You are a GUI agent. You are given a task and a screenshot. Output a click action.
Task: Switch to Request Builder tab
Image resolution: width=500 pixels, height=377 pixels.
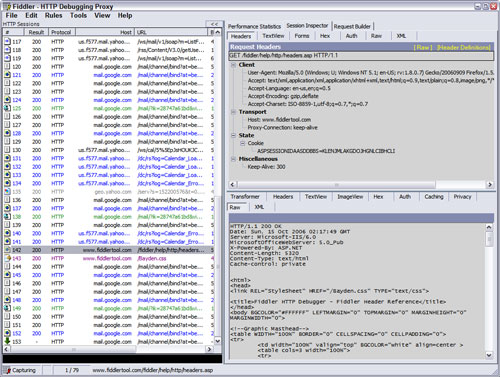pos(352,26)
